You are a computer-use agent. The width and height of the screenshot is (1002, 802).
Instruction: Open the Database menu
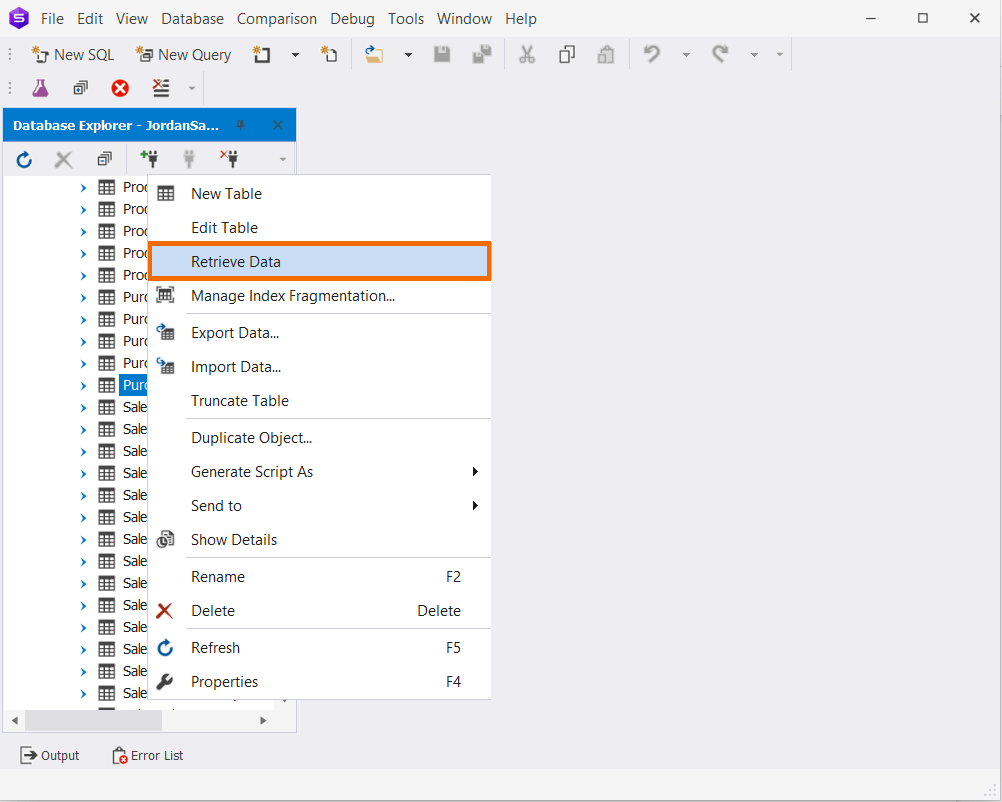(x=192, y=18)
